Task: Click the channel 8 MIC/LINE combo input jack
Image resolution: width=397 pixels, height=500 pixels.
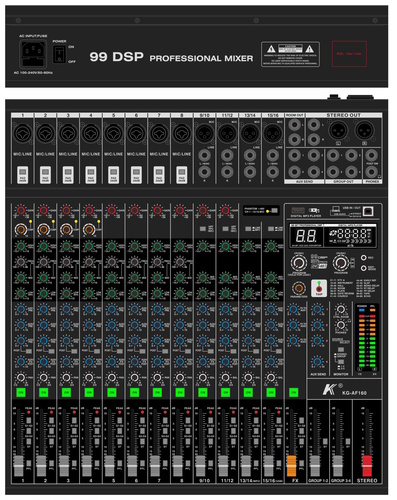Action: 181,134
